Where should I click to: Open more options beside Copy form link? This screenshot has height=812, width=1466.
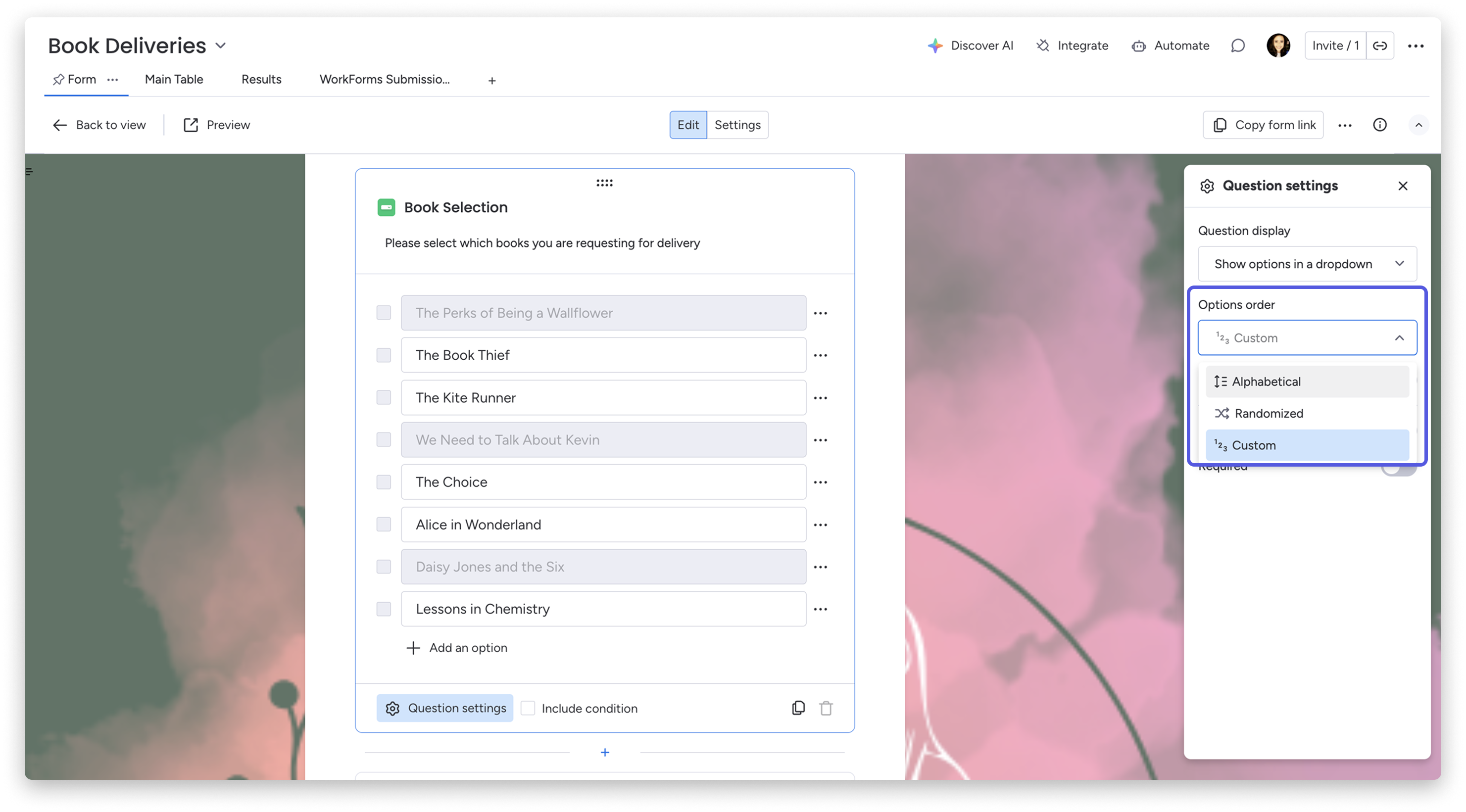[1345, 125]
